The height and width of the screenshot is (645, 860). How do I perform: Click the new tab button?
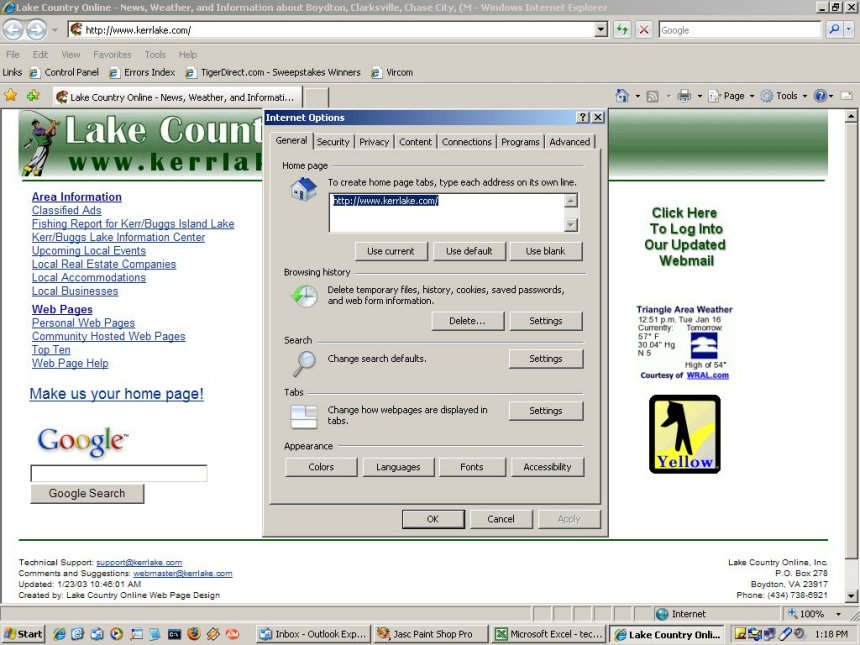coord(316,97)
